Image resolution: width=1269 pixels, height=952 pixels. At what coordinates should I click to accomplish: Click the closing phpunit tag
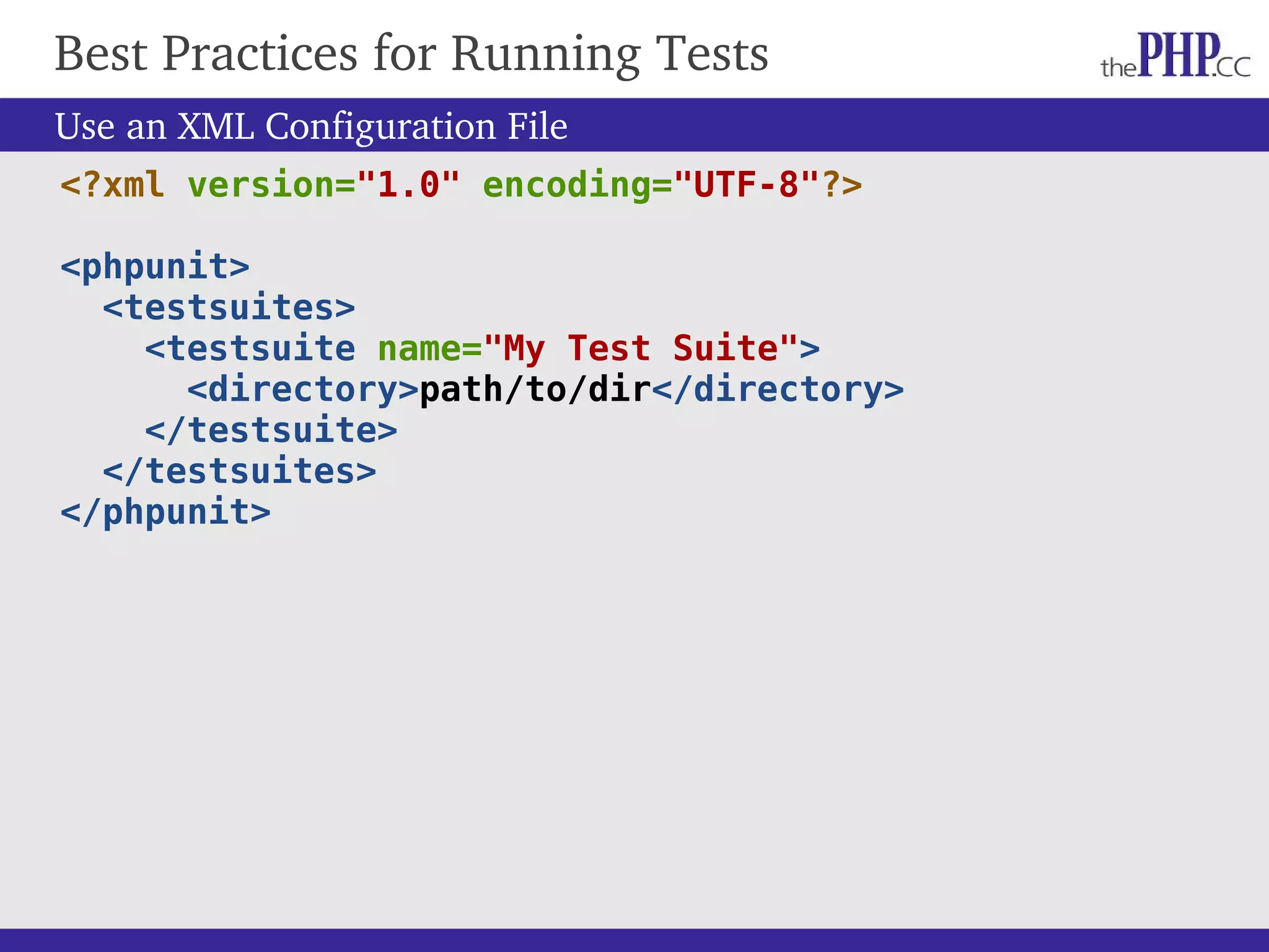pyautogui.click(x=165, y=512)
